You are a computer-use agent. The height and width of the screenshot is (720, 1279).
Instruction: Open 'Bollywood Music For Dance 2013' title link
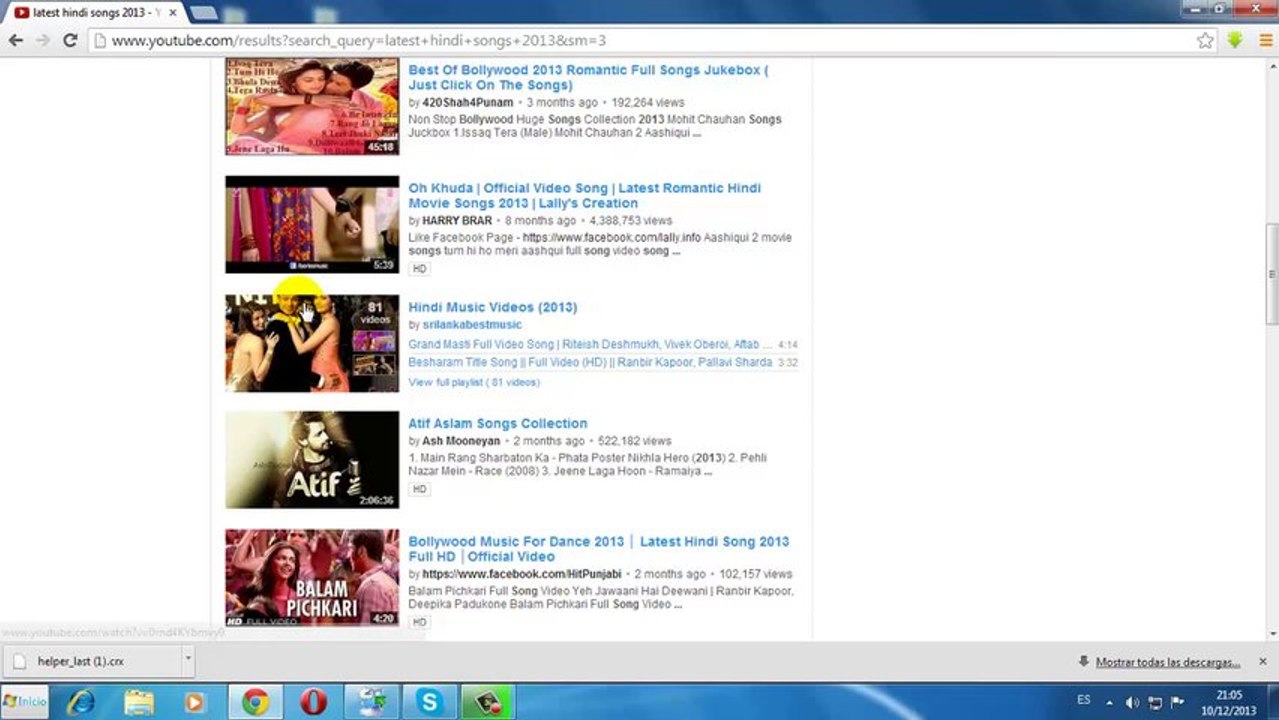[598, 548]
